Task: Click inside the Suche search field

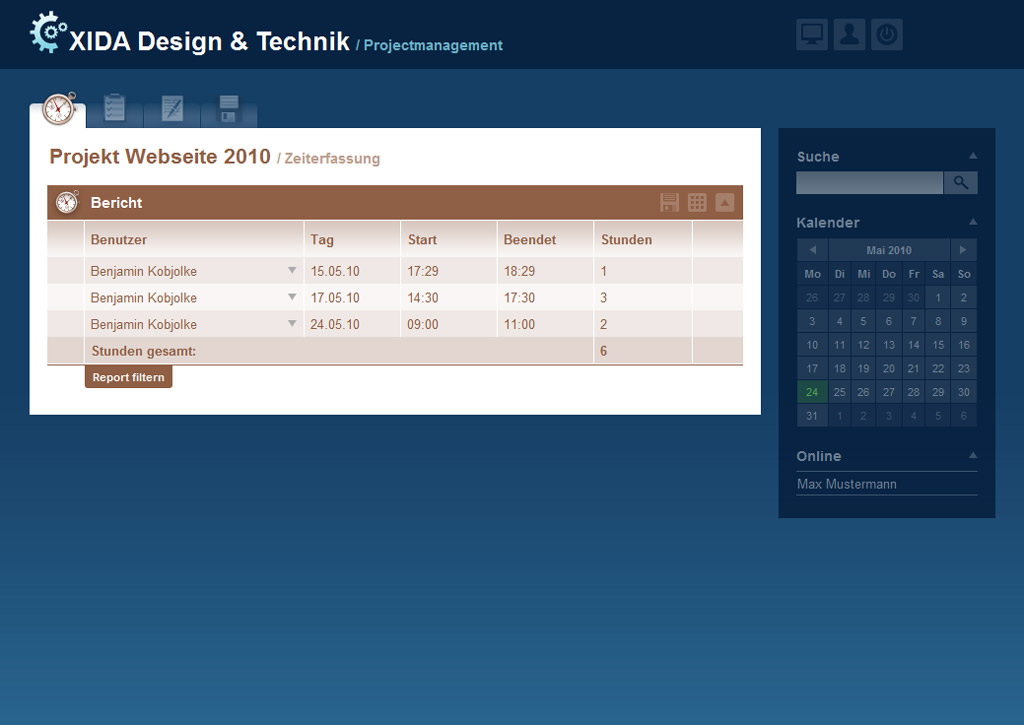Action: (x=869, y=183)
